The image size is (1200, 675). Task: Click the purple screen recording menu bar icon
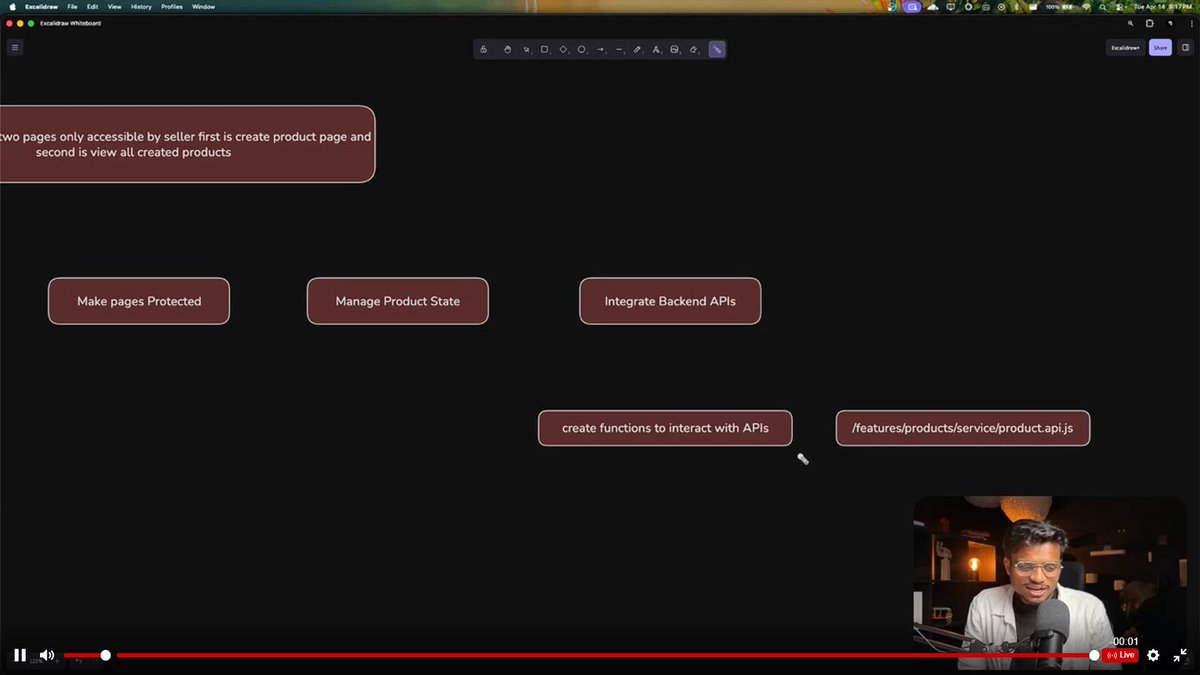pos(912,6)
